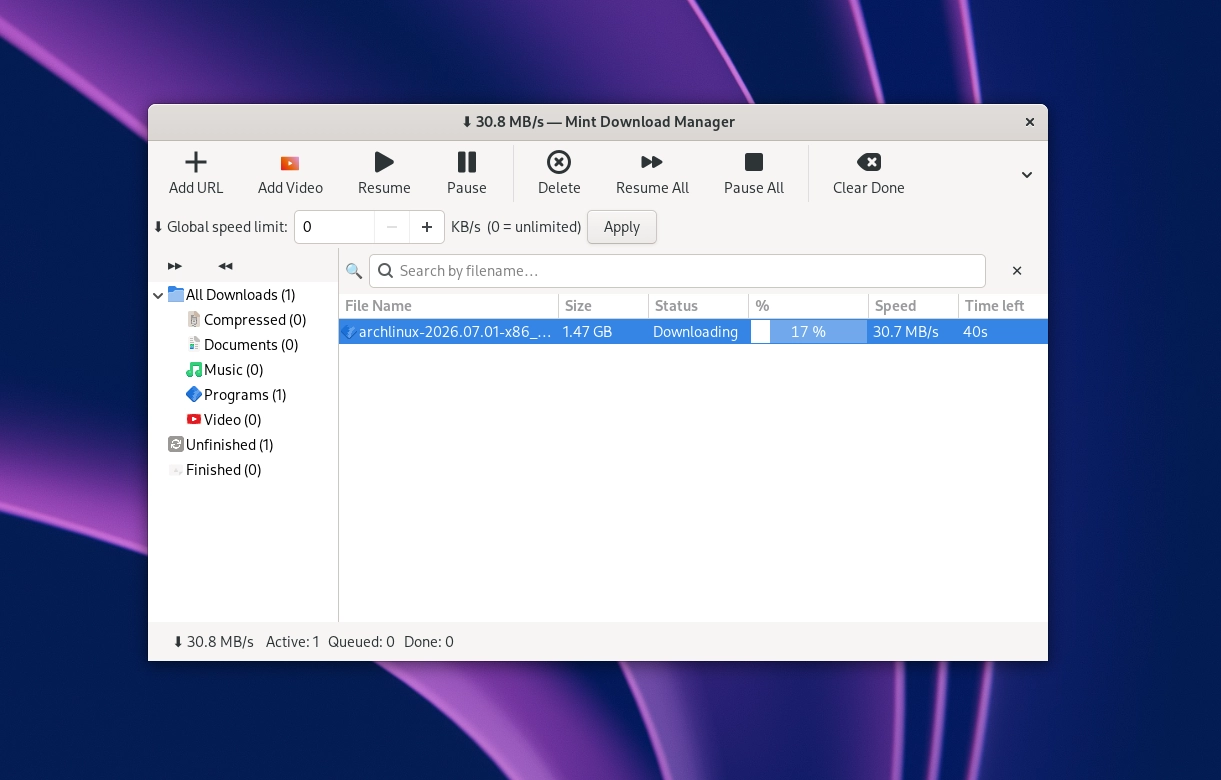Screen dimensions: 1221x780
Task: Resume the selected download
Action: click(x=384, y=173)
